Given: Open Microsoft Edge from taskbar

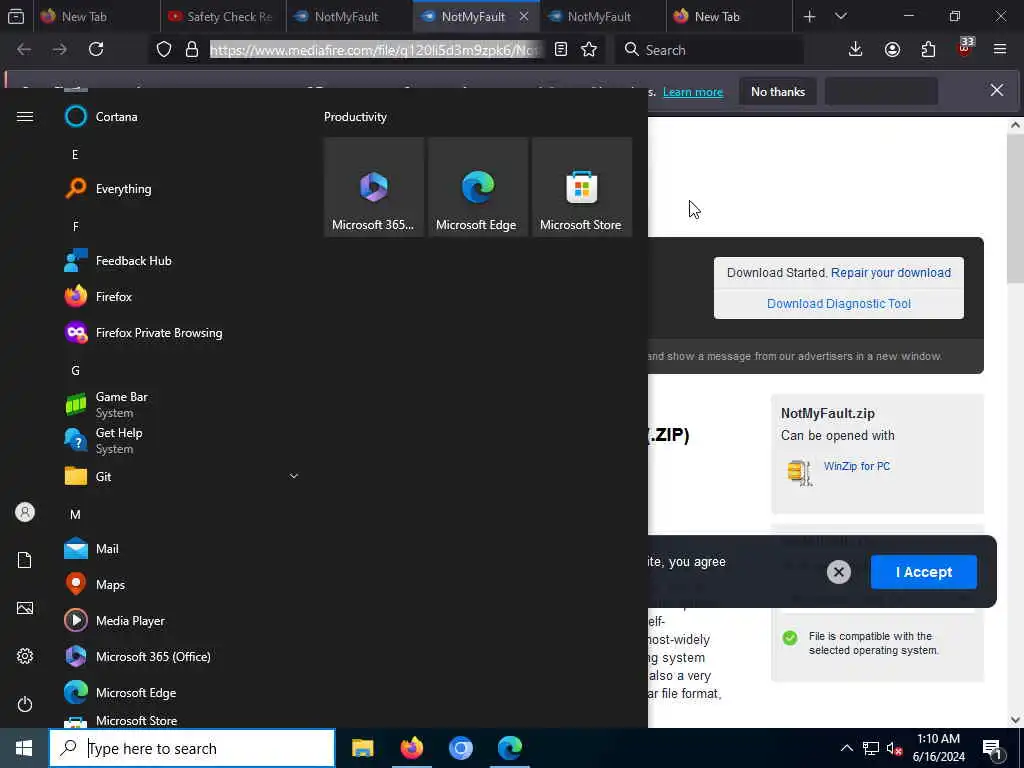Looking at the screenshot, I should [x=509, y=748].
